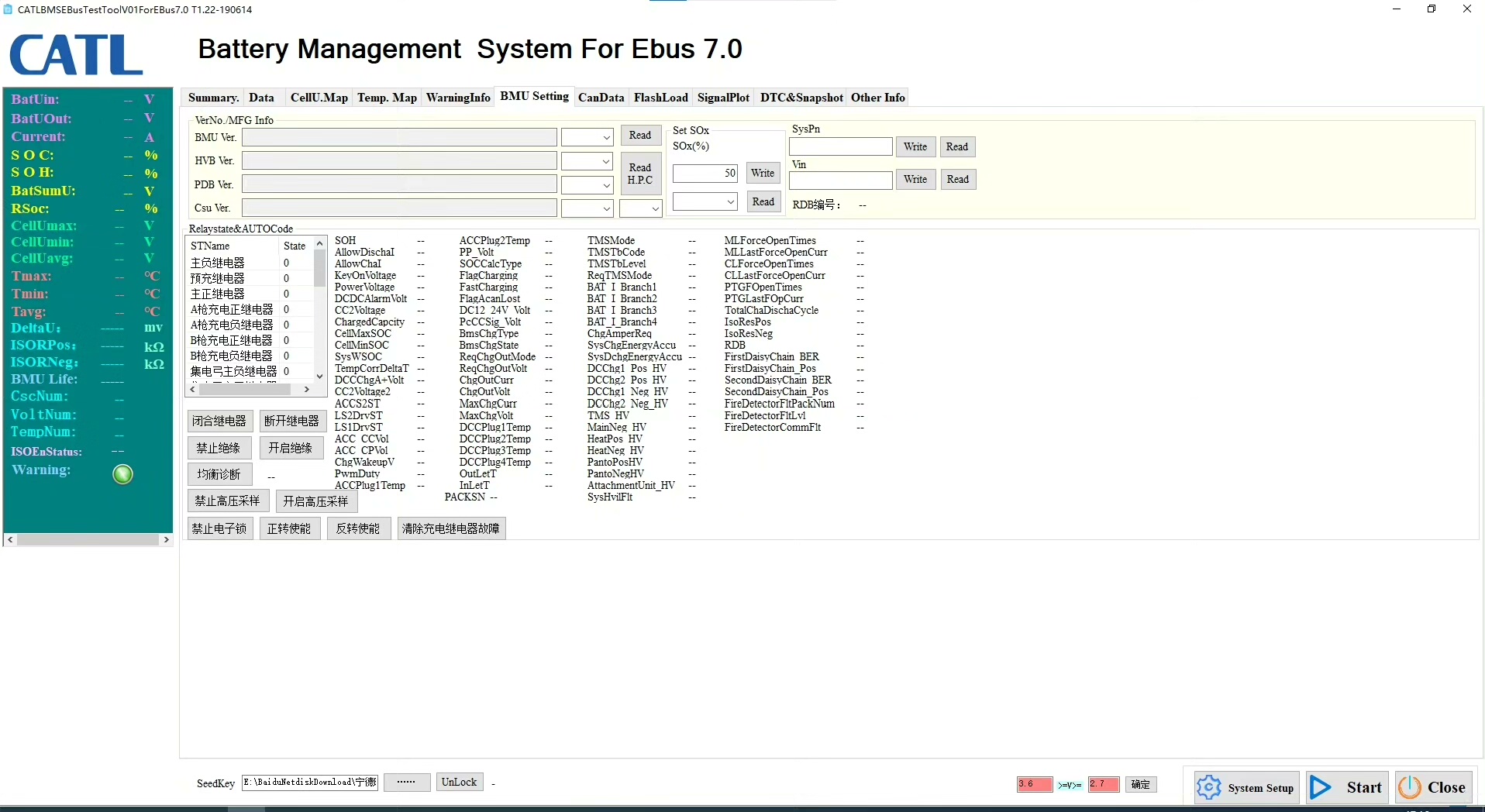The width and height of the screenshot is (1485, 812).
Task: Click the red 3.6 voltage threshold field
Action: point(1035,785)
